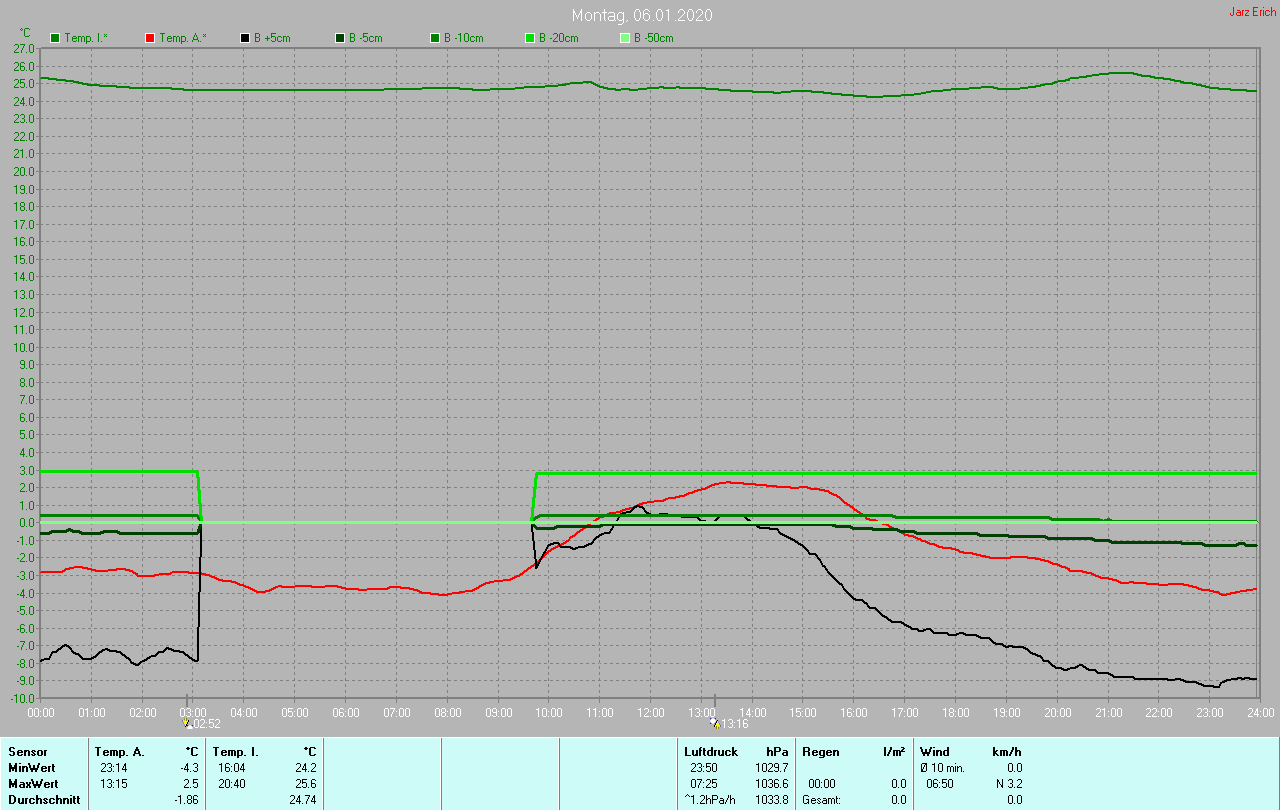
Task: Click the rain time '00:00' in table
Action: [x=822, y=783]
